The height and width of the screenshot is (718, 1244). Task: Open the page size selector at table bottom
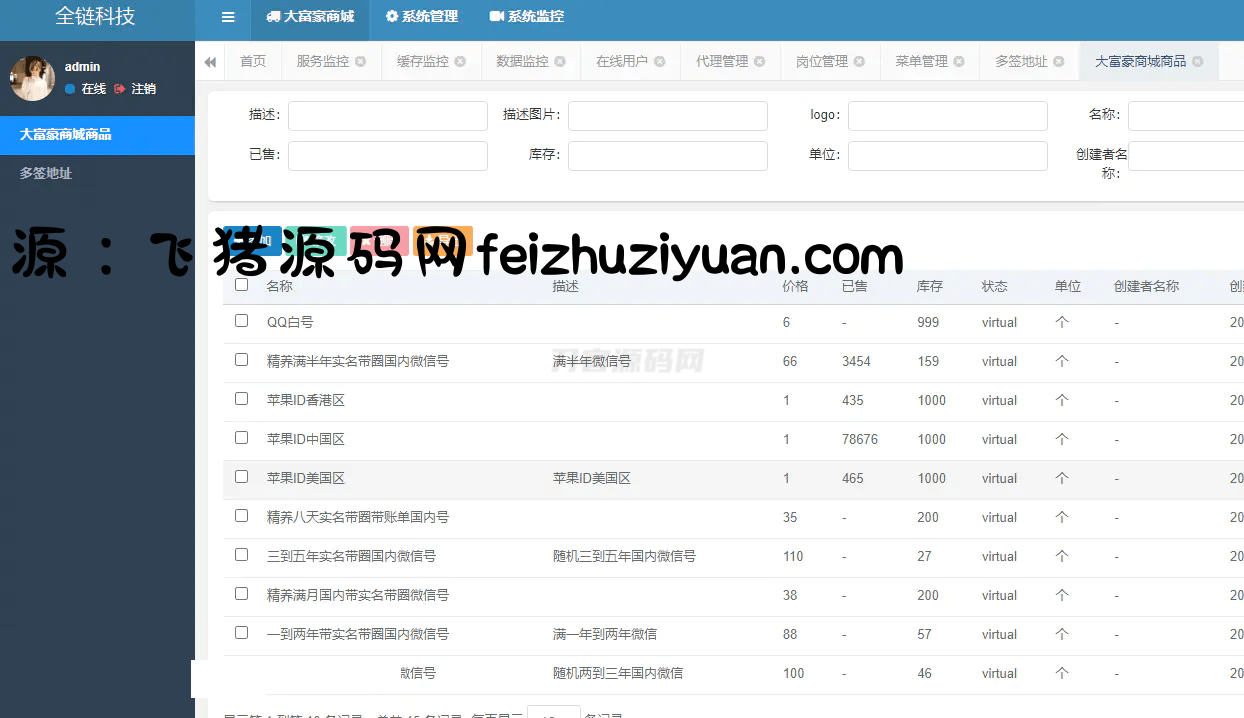[553, 712]
